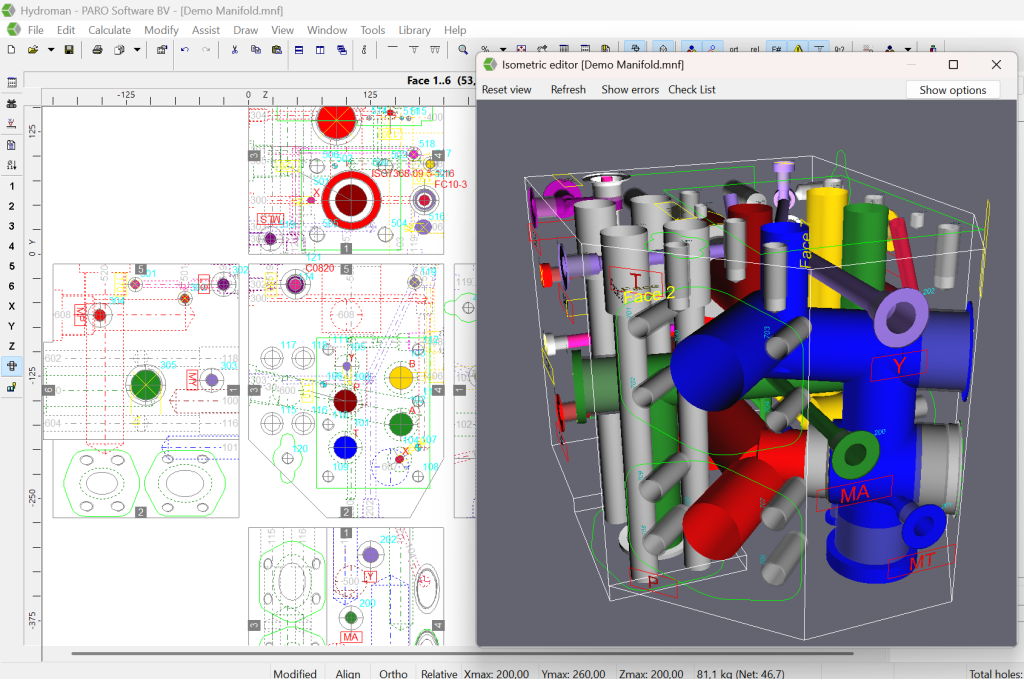Click the Redo arrow icon

pyautogui.click(x=206, y=50)
